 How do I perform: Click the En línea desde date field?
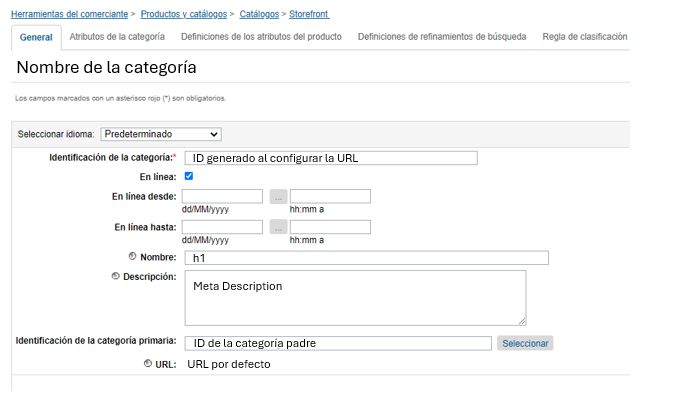pos(222,196)
